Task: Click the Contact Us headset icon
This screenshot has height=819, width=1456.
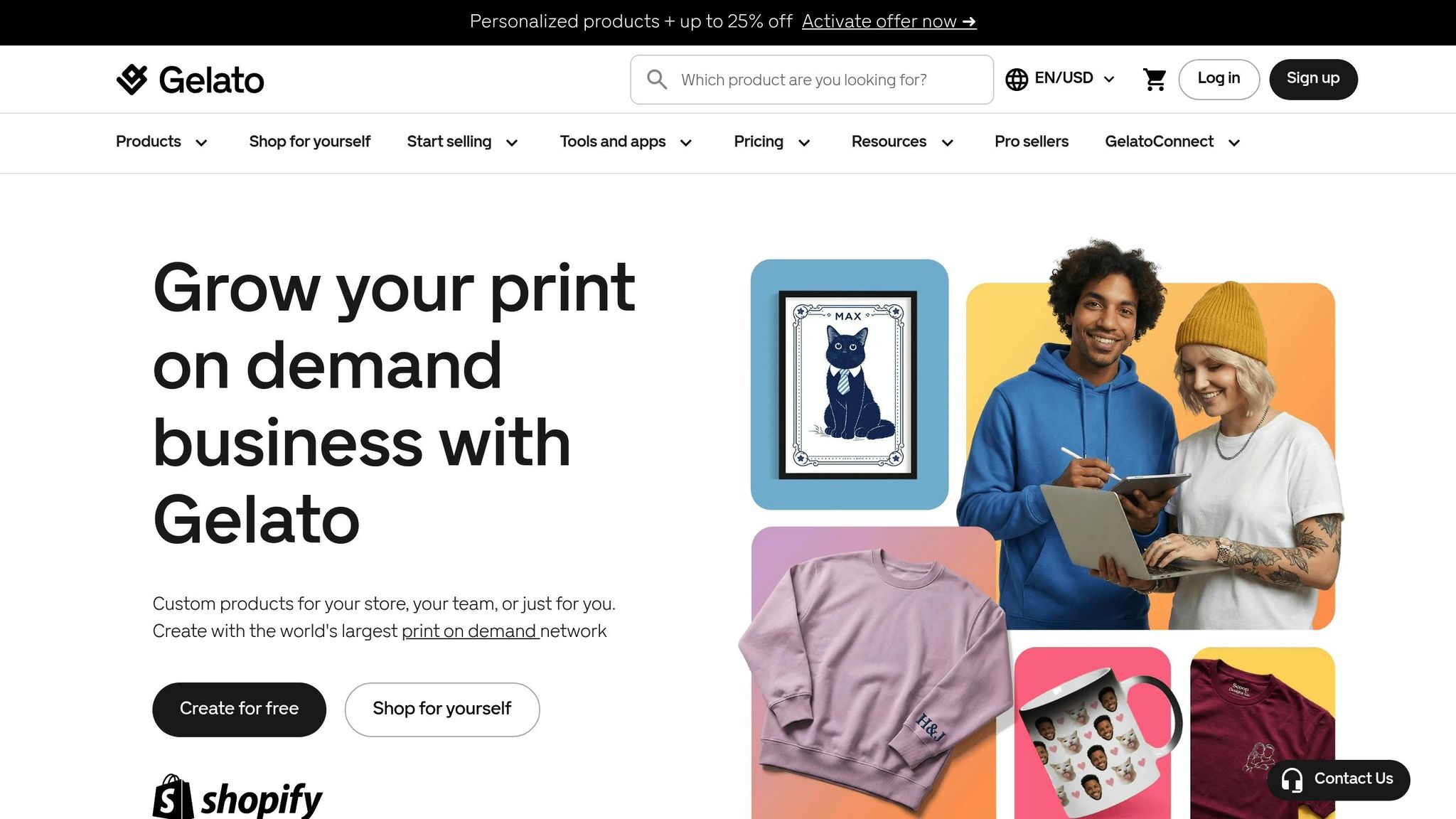Action: pos(1292,780)
